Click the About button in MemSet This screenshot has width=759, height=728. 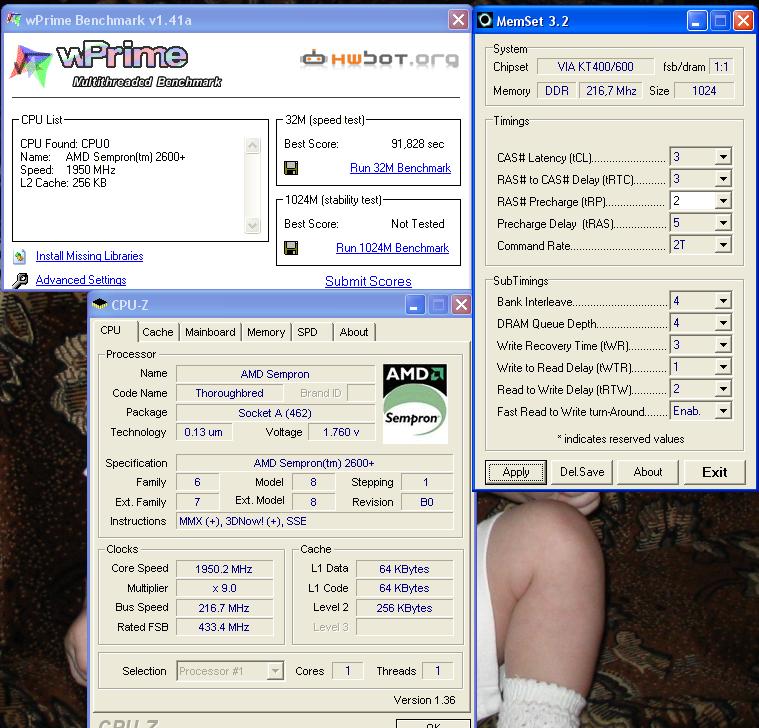[x=648, y=472]
